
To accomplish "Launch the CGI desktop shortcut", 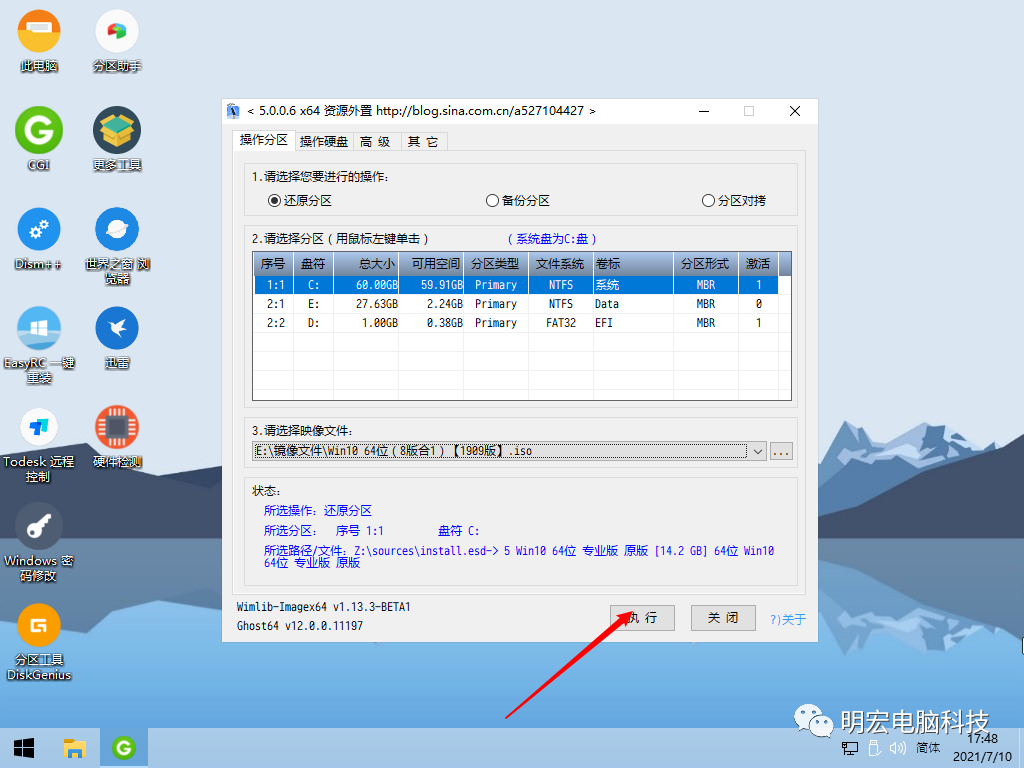I will click(x=39, y=139).
